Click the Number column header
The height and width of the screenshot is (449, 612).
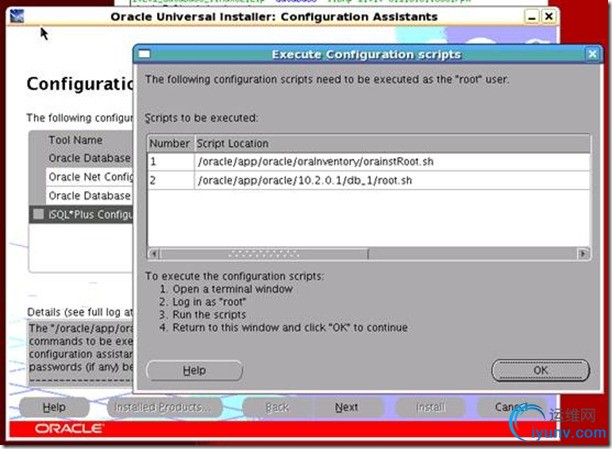170,143
